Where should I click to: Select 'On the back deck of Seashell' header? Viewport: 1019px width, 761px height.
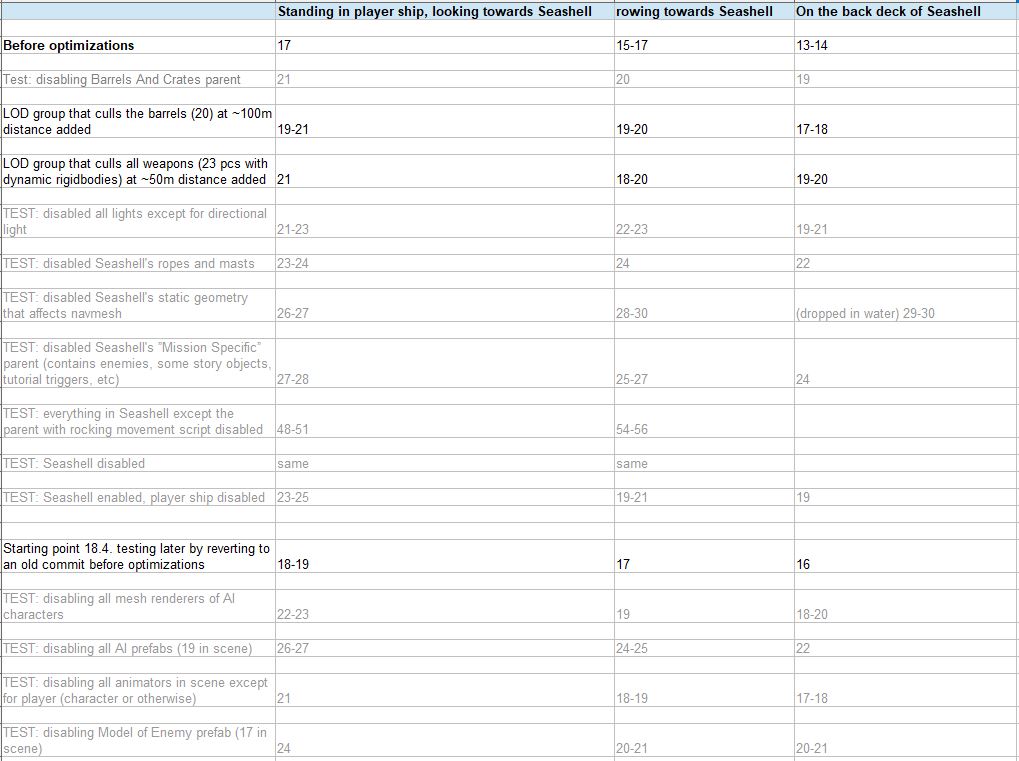click(888, 12)
